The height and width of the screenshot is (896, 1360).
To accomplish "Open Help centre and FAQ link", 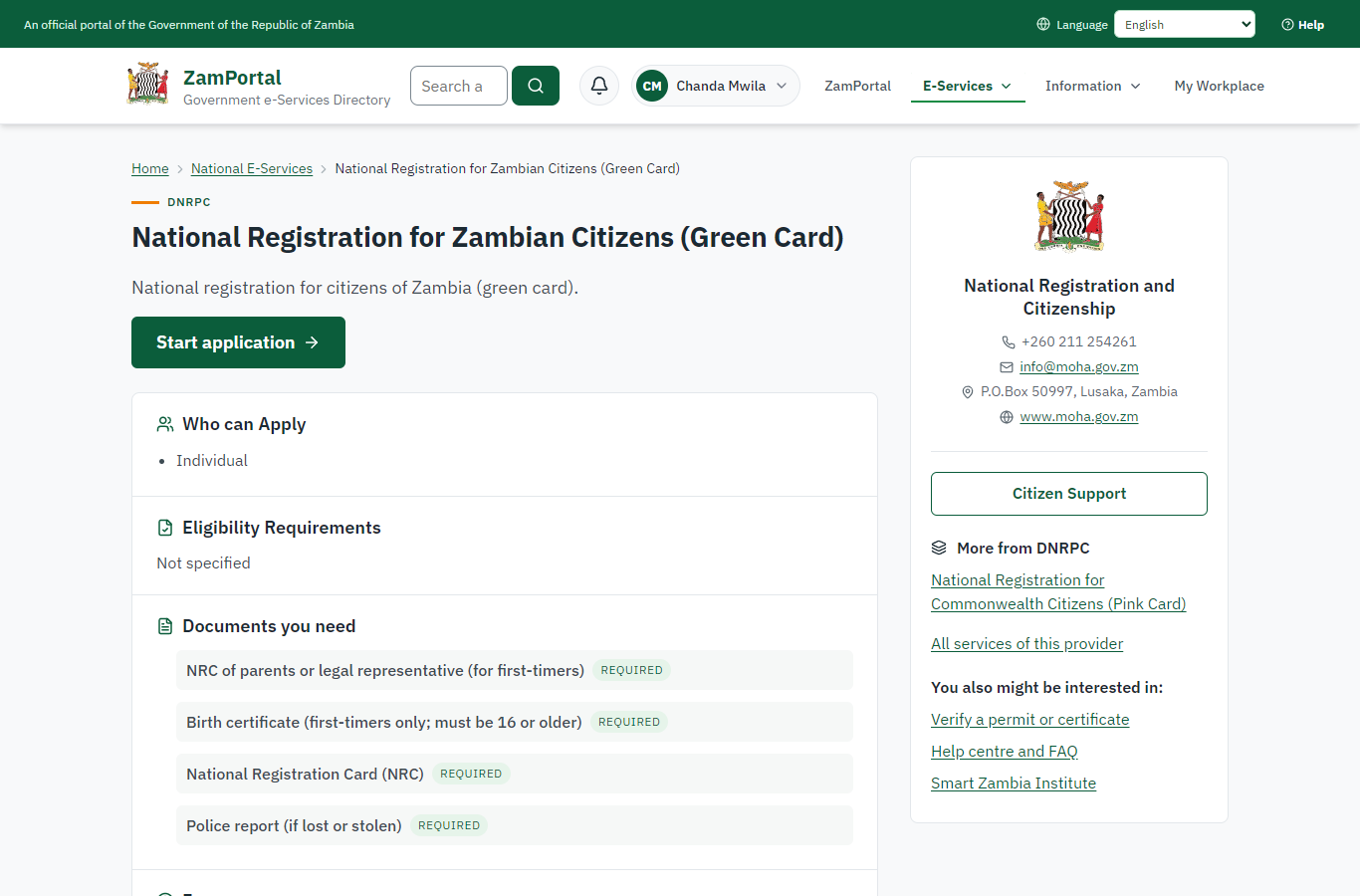I will tap(1005, 752).
